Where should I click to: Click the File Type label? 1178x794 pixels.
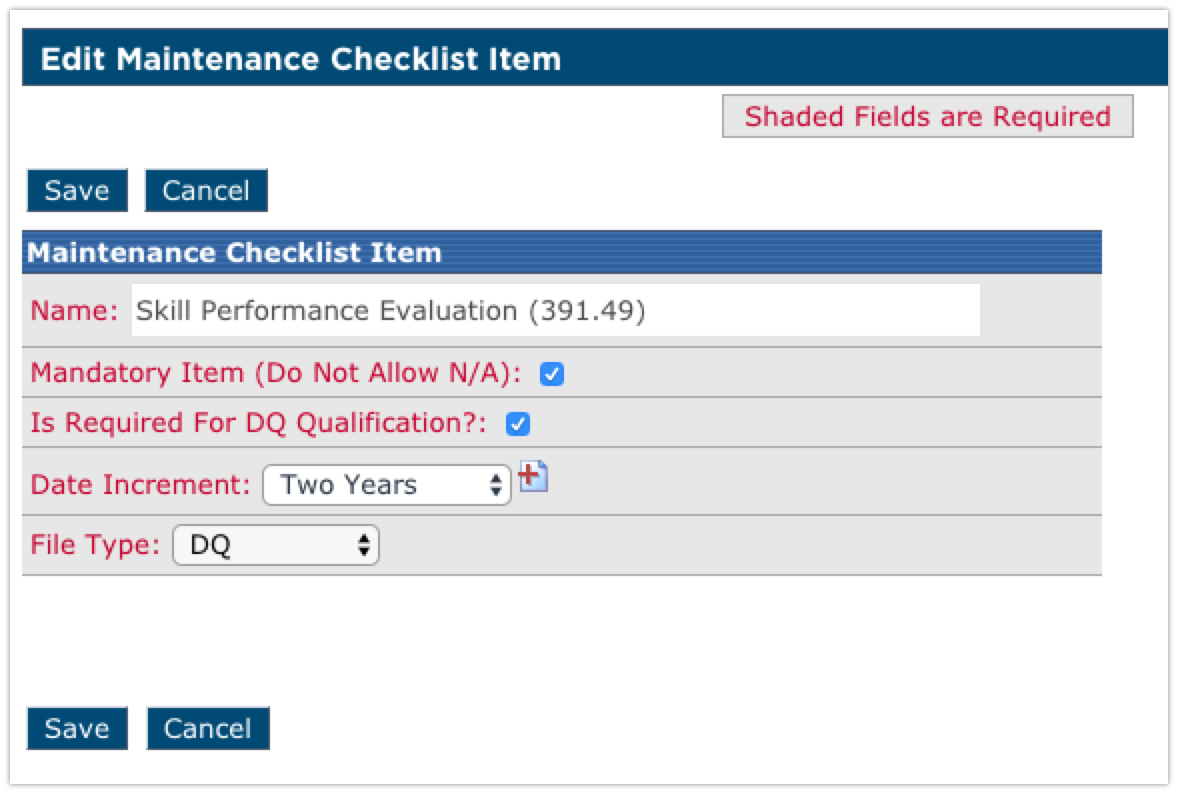click(x=95, y=545)
